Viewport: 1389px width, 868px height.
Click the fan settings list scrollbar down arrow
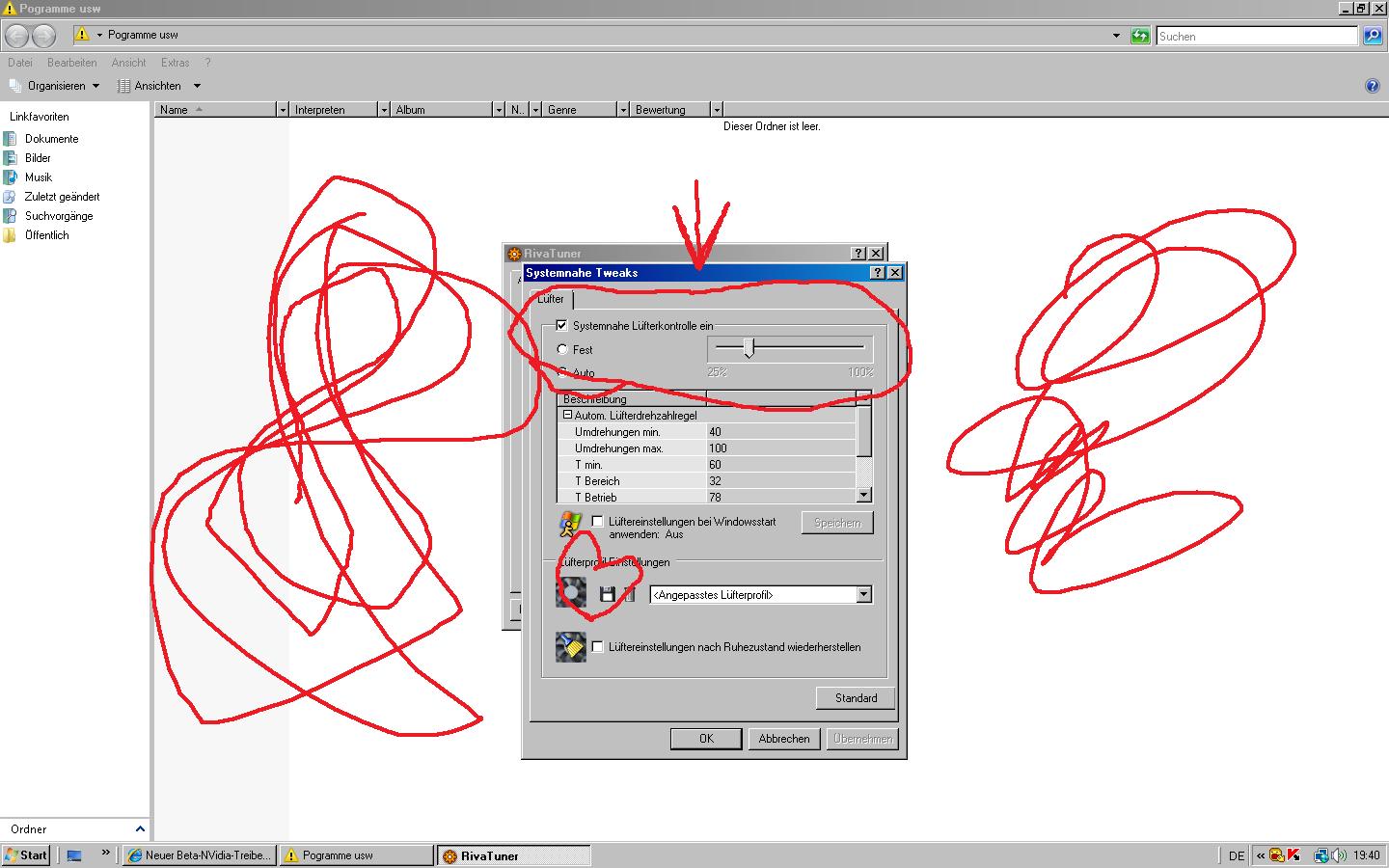[863, 495]
